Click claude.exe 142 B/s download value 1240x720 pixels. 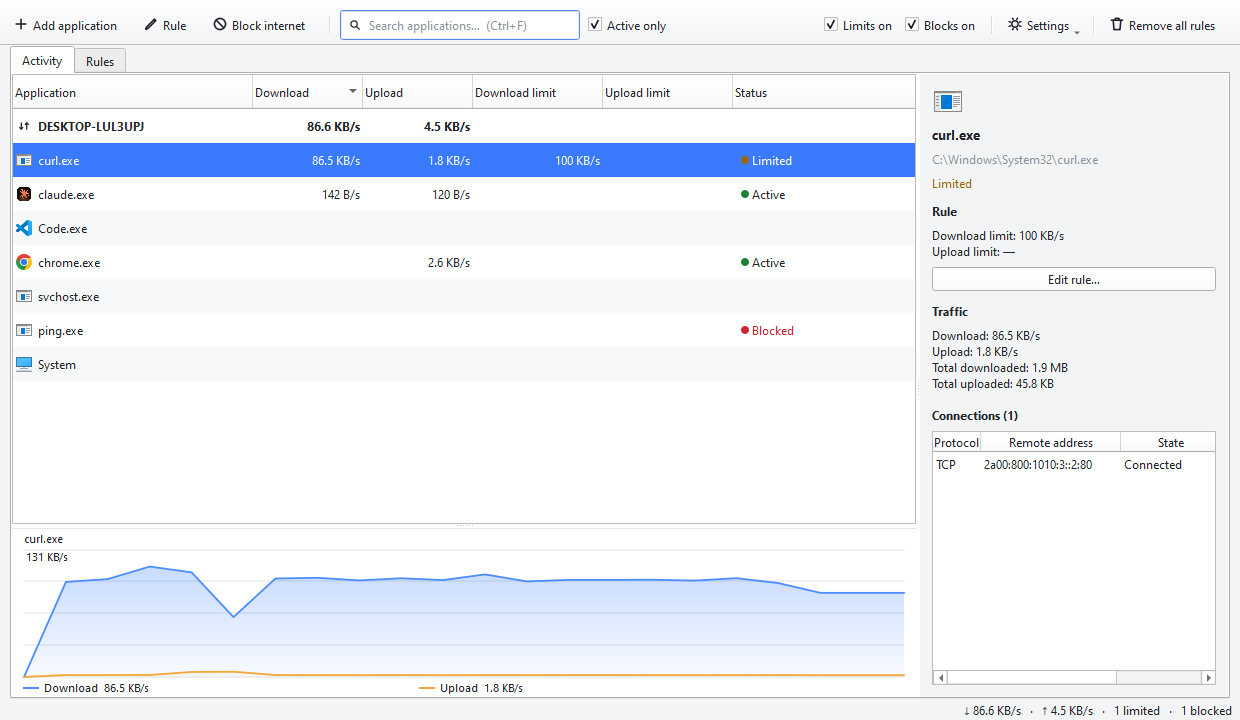[x=341, y=195]
